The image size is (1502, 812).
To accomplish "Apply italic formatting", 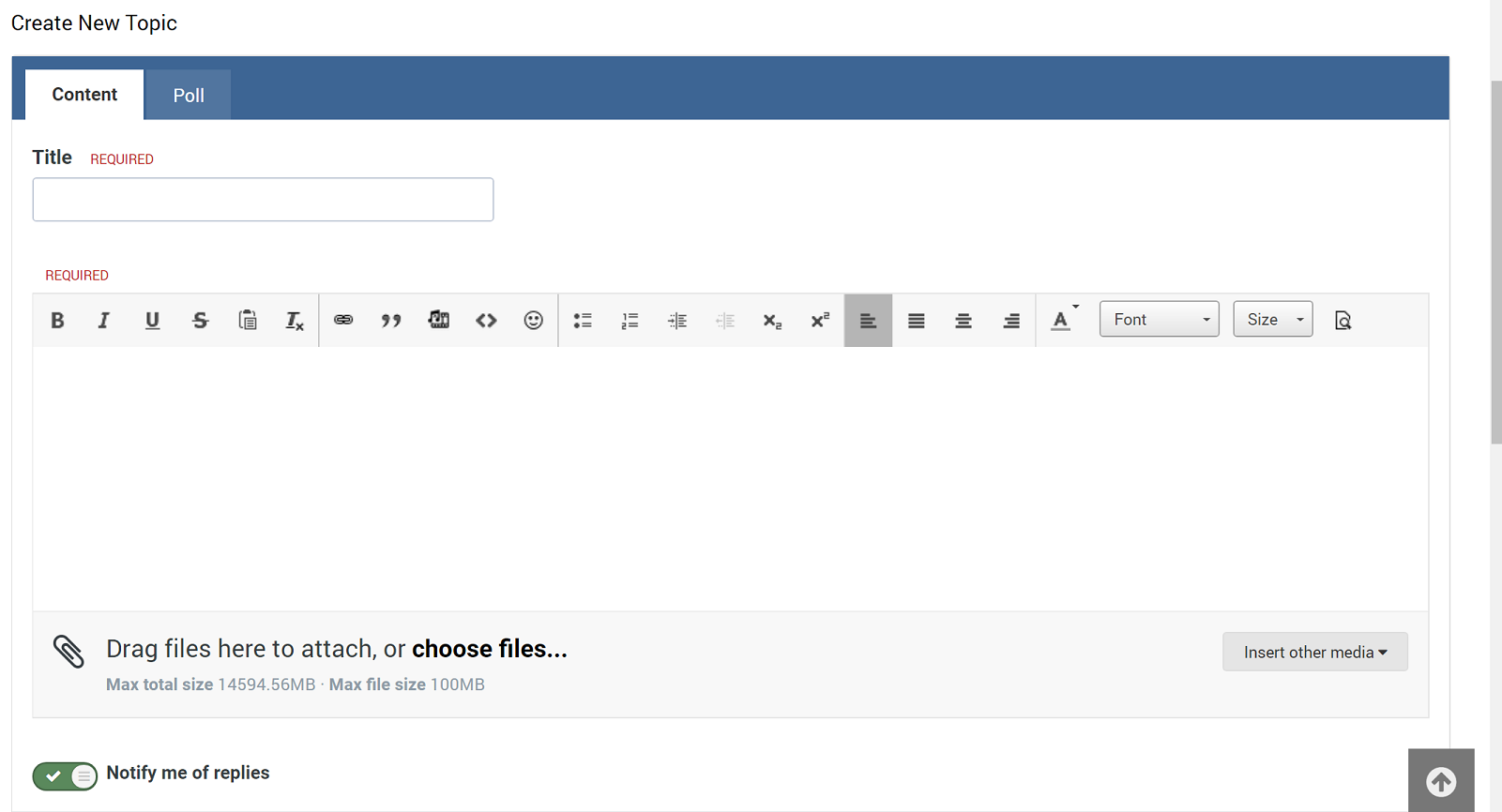I will point(104,321).
